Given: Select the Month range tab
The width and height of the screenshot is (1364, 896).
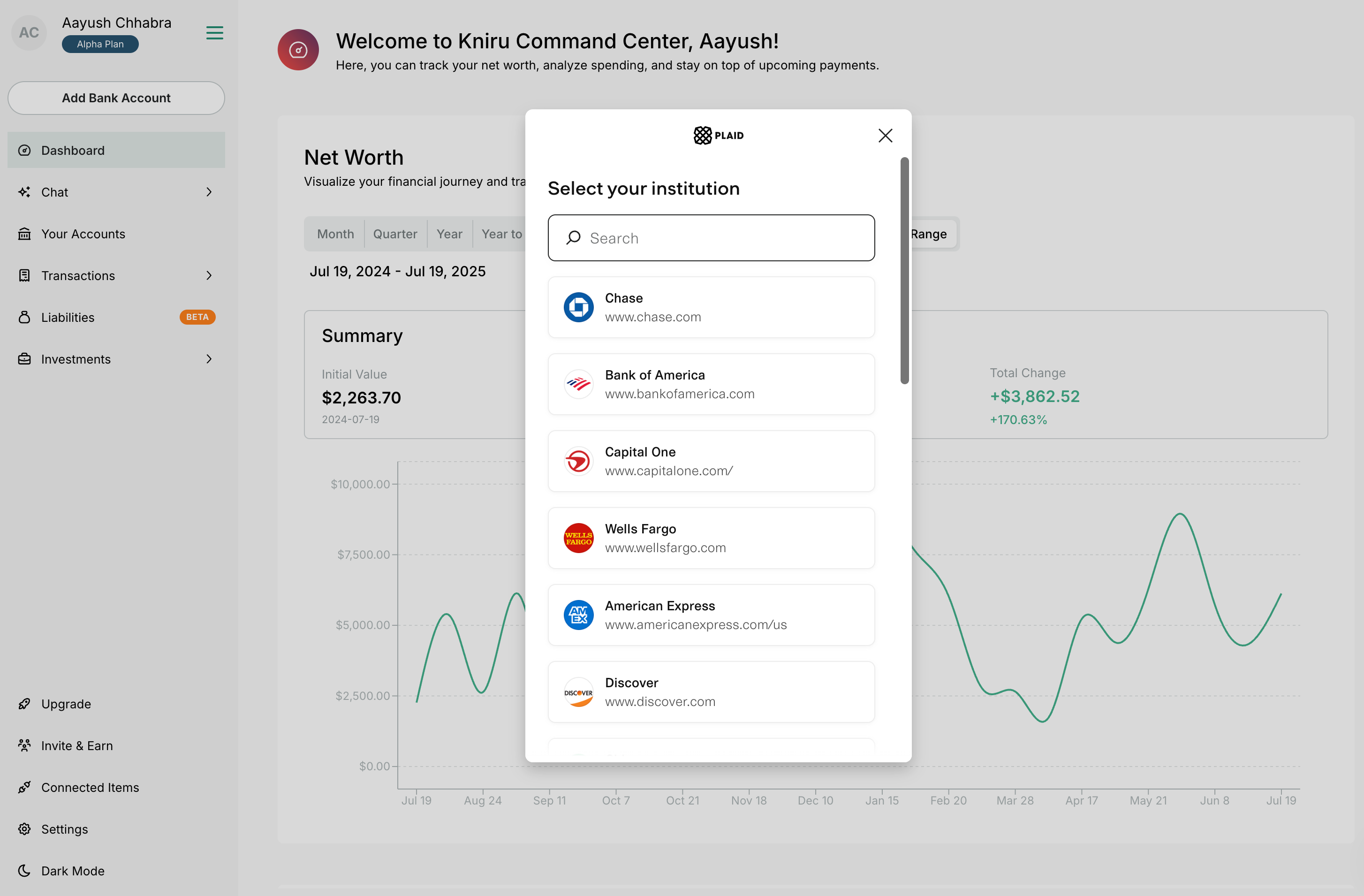Looking at the screenshot, I should point(335,234).
